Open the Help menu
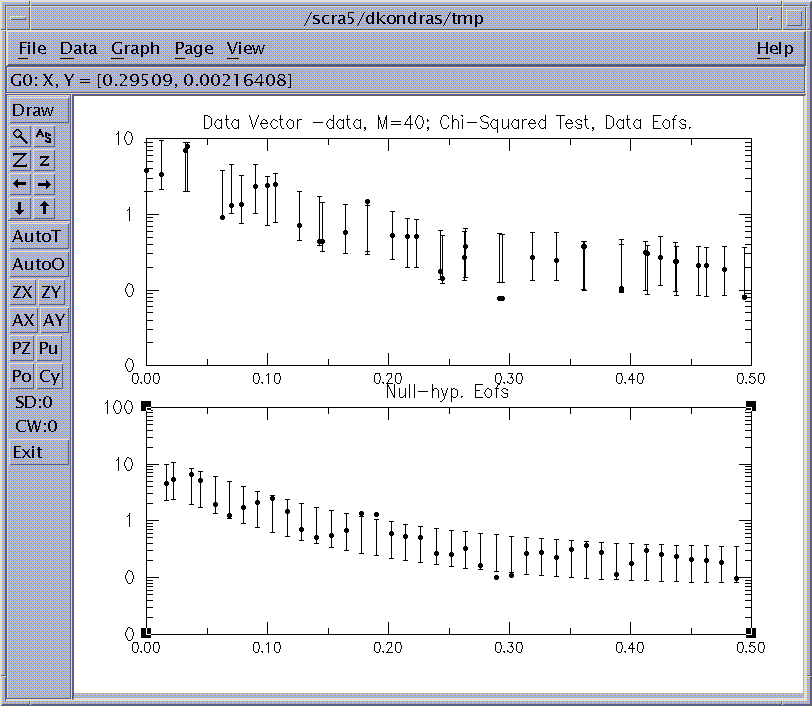The width and height of the screenshot is (812, 706). click(x=774, y=48)
